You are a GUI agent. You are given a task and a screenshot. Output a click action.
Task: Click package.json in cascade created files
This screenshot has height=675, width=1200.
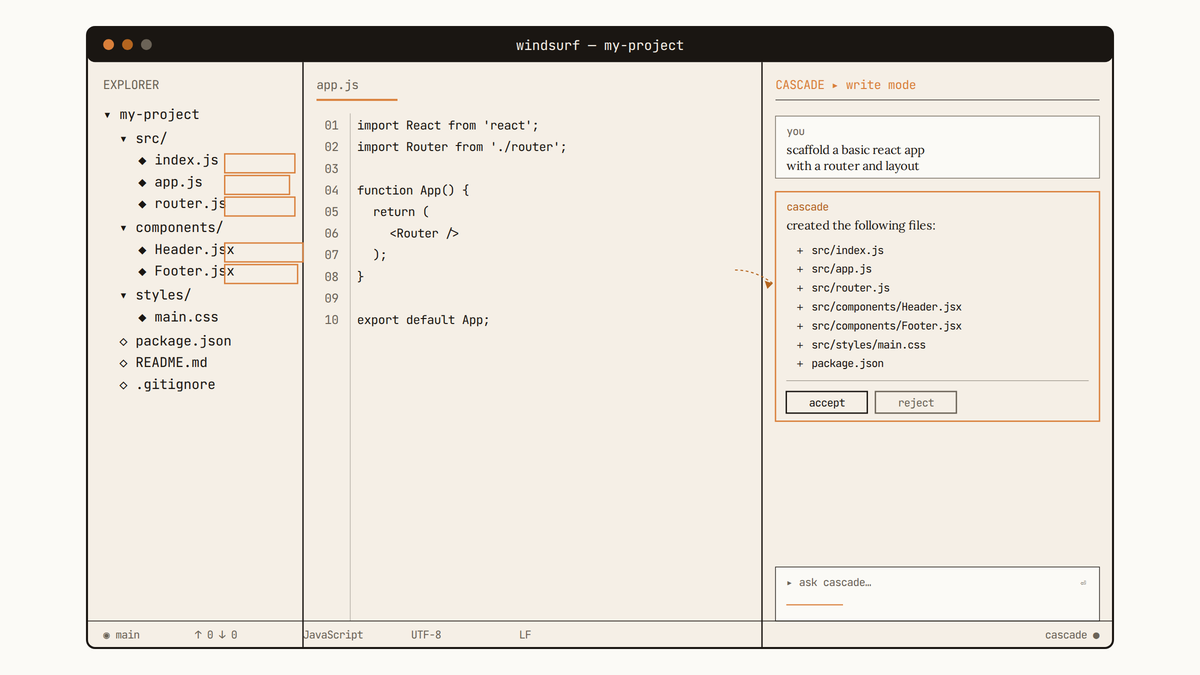[x=847, y=365]
